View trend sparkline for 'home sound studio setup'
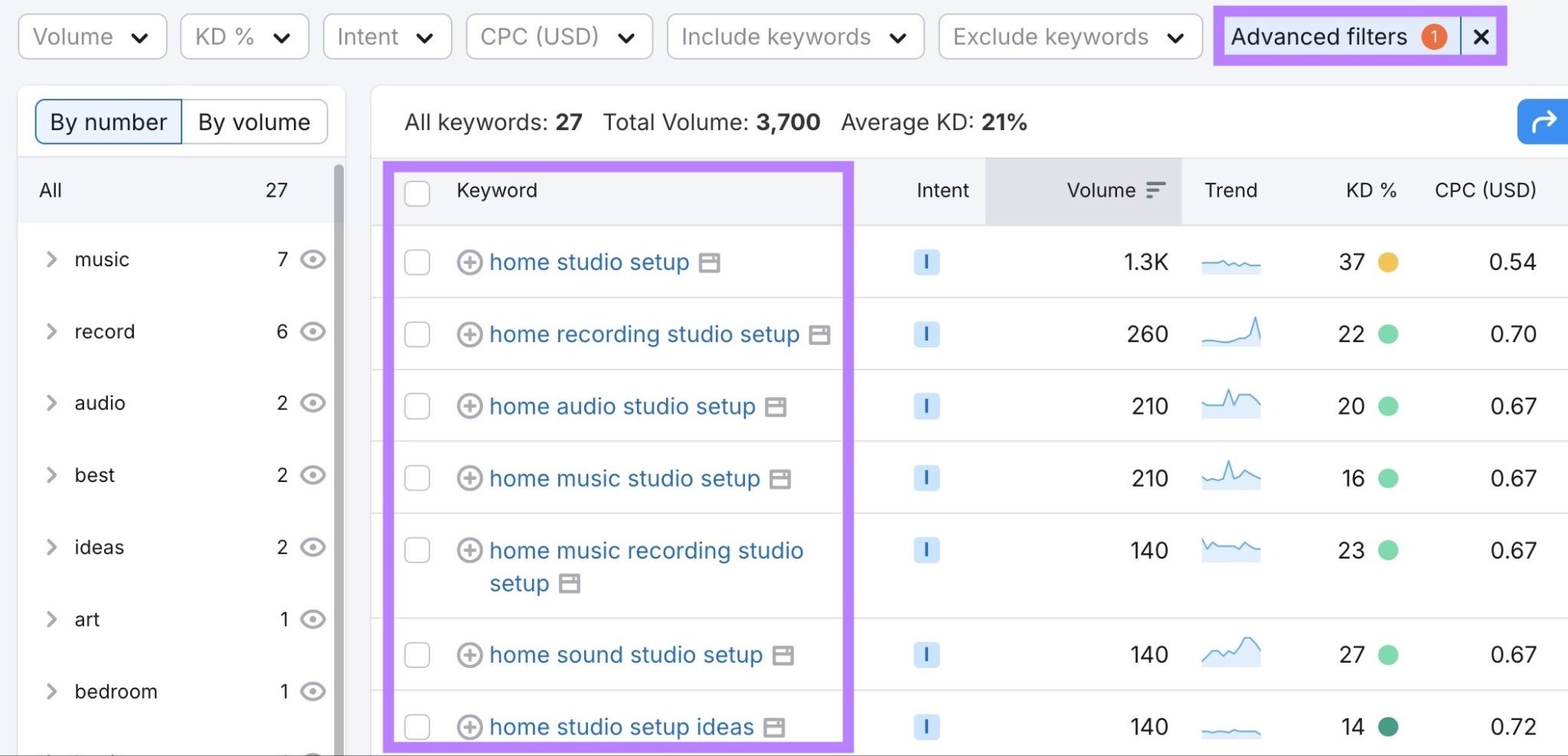This screenshot has height=756, width=1568. [x=1231, y=653]
